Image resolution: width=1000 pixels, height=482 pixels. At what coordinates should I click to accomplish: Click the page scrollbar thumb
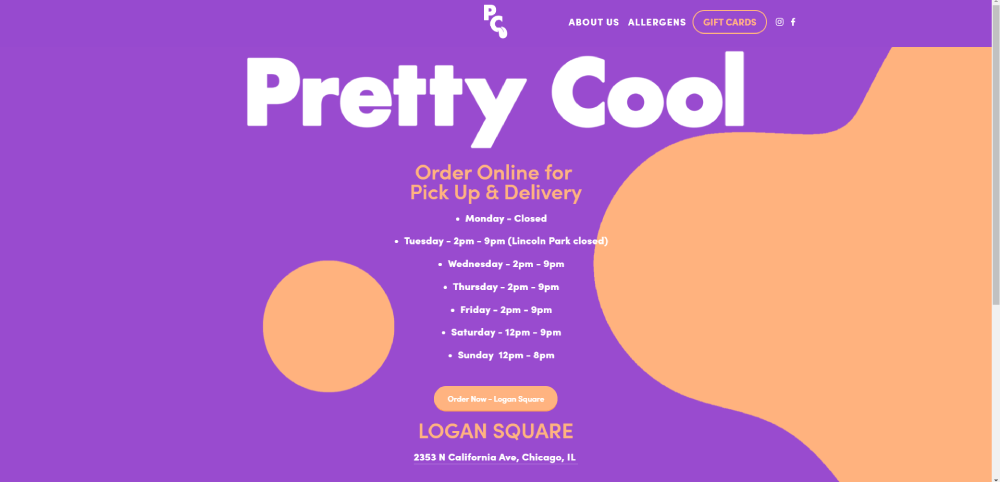995,150
